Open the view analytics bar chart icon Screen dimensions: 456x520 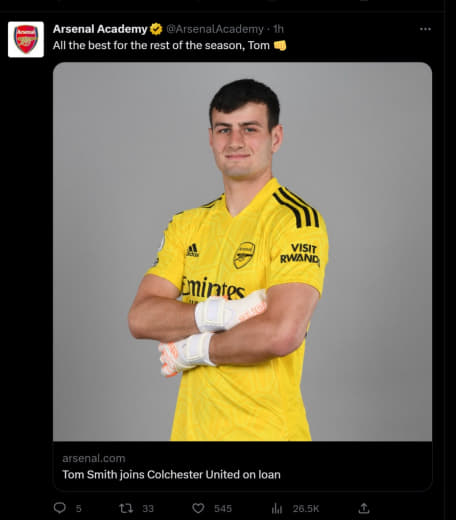pyautogui.click(x=277, y=508)
